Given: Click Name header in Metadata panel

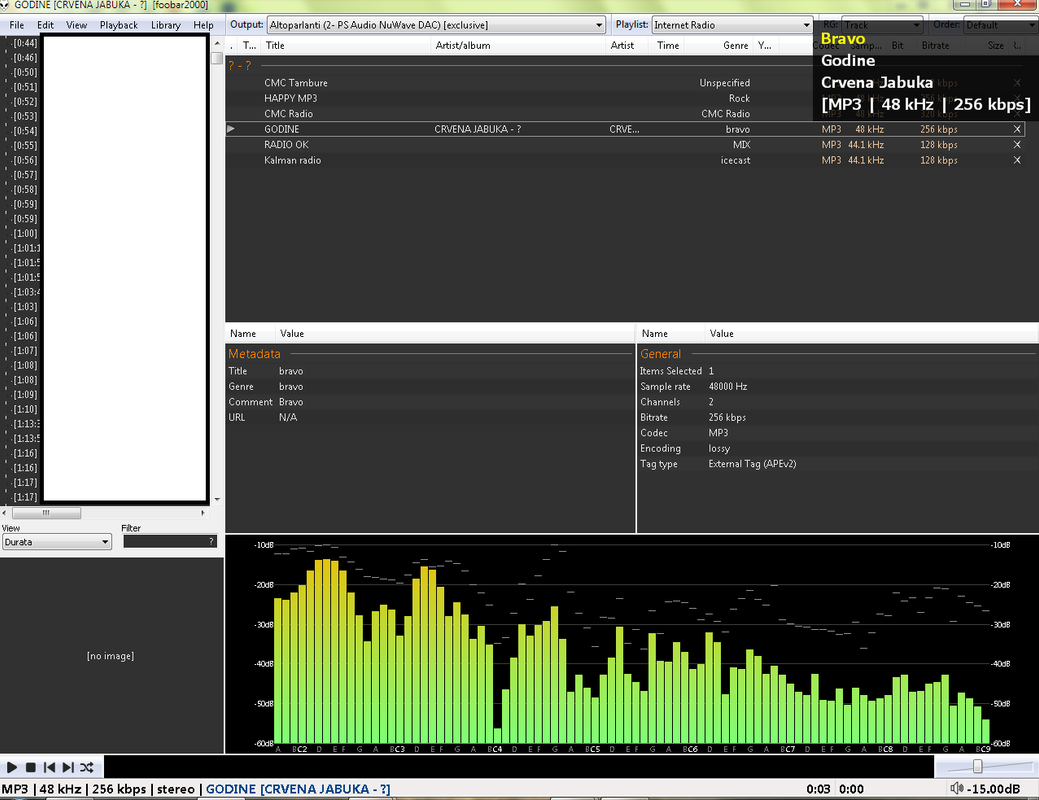Looking at the screenshot, I should tap(243, 333).
